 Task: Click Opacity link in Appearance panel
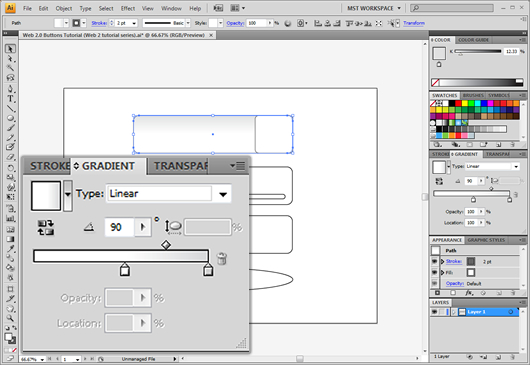455,283
